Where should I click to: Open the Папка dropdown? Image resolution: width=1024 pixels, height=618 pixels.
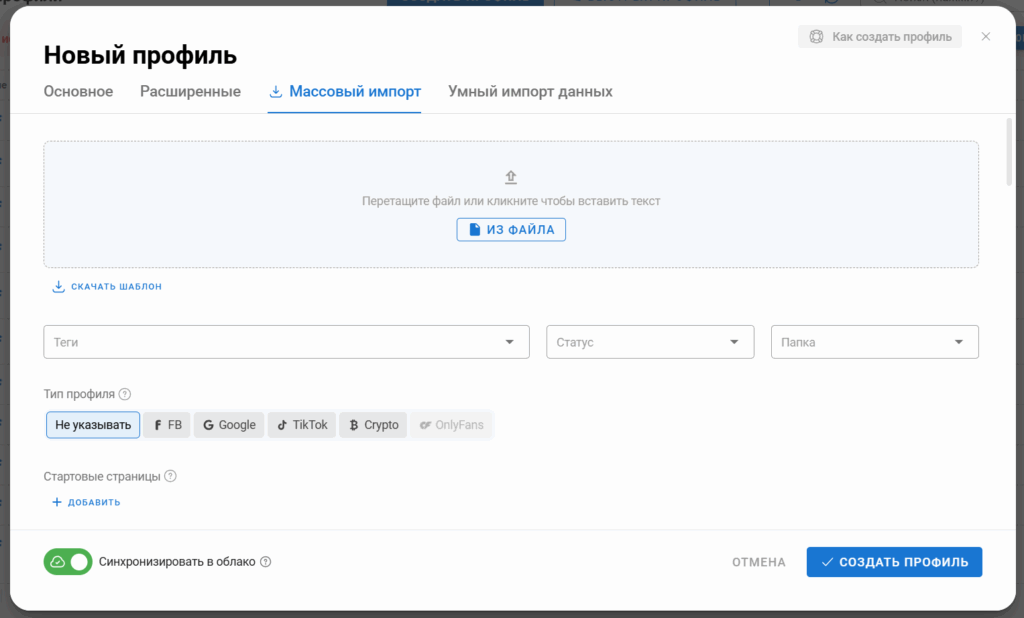(x=874, y=342)
